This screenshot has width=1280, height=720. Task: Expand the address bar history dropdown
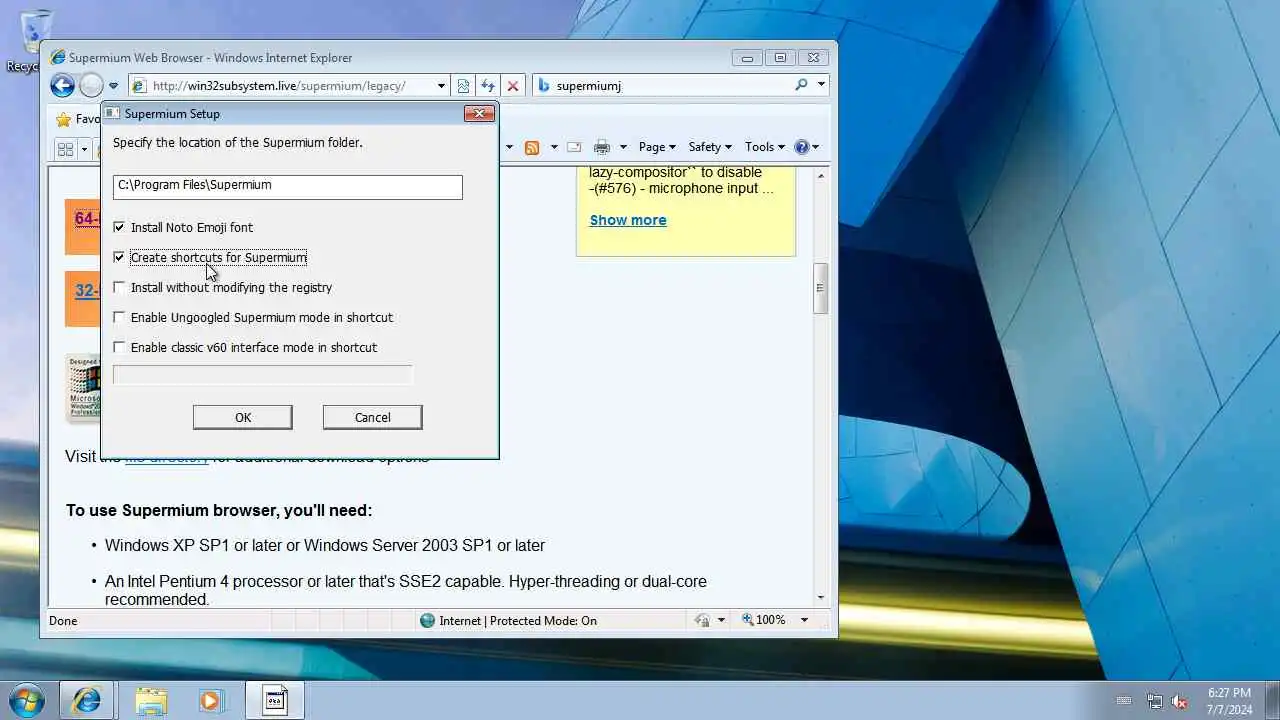point(441,86)
